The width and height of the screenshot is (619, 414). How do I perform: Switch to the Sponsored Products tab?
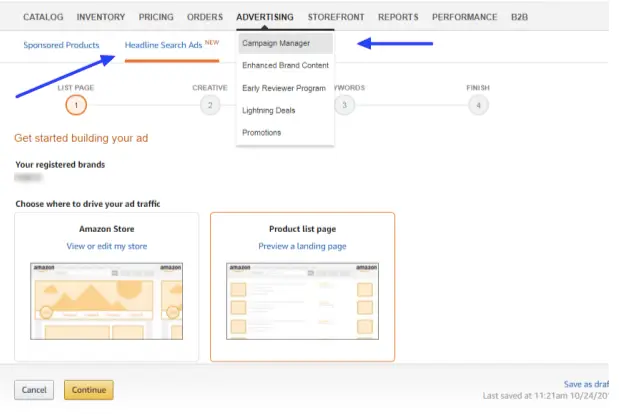[x=61, y=45]
